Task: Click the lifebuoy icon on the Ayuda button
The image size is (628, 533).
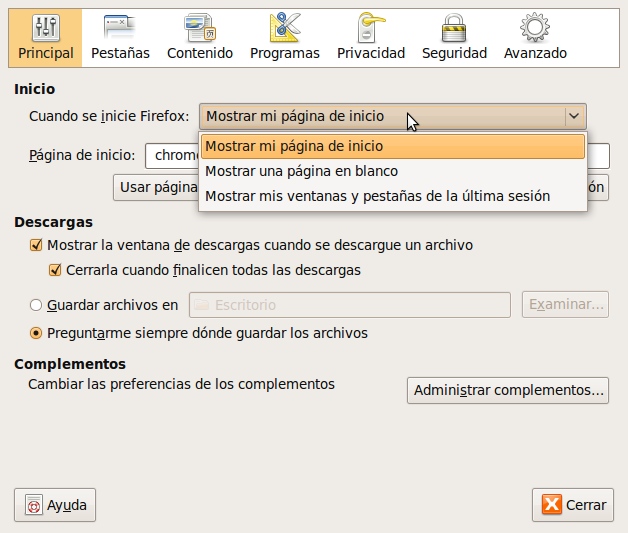Action: [x=33, y=506]
